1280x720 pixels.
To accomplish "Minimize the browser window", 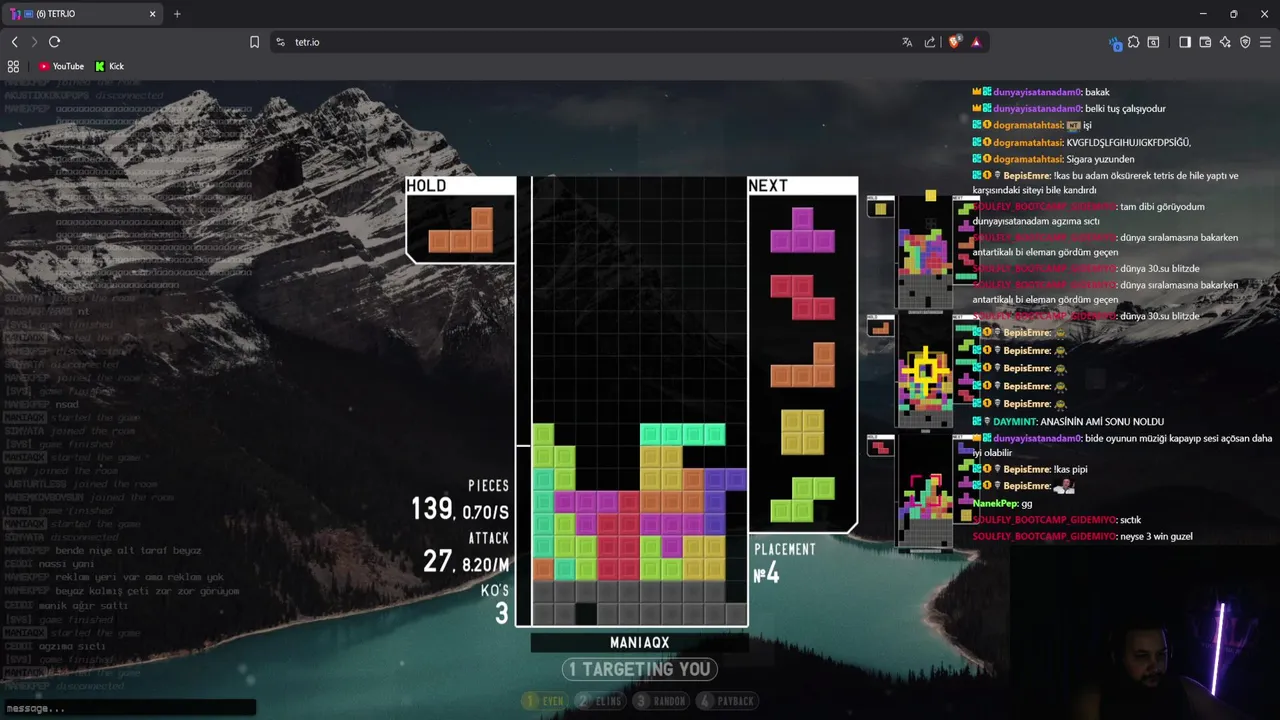I will 1205,14.
